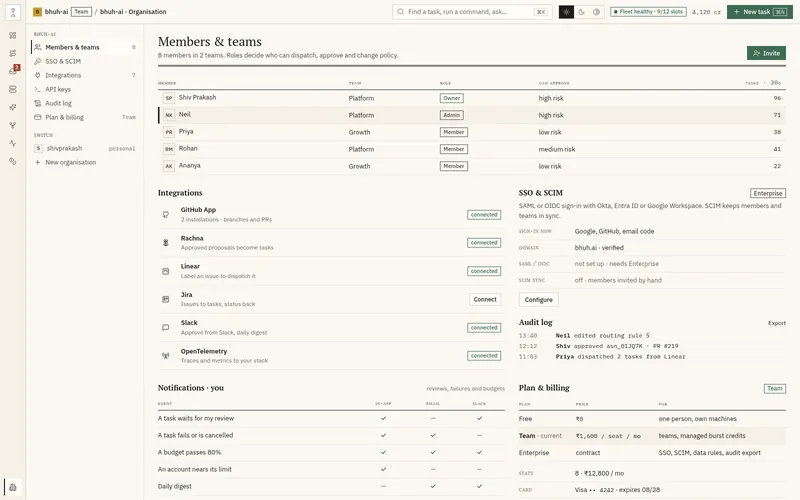
Task: Open the activity pulse icon in the left rail
Action: pyautogui.click(x=13, y=143)
